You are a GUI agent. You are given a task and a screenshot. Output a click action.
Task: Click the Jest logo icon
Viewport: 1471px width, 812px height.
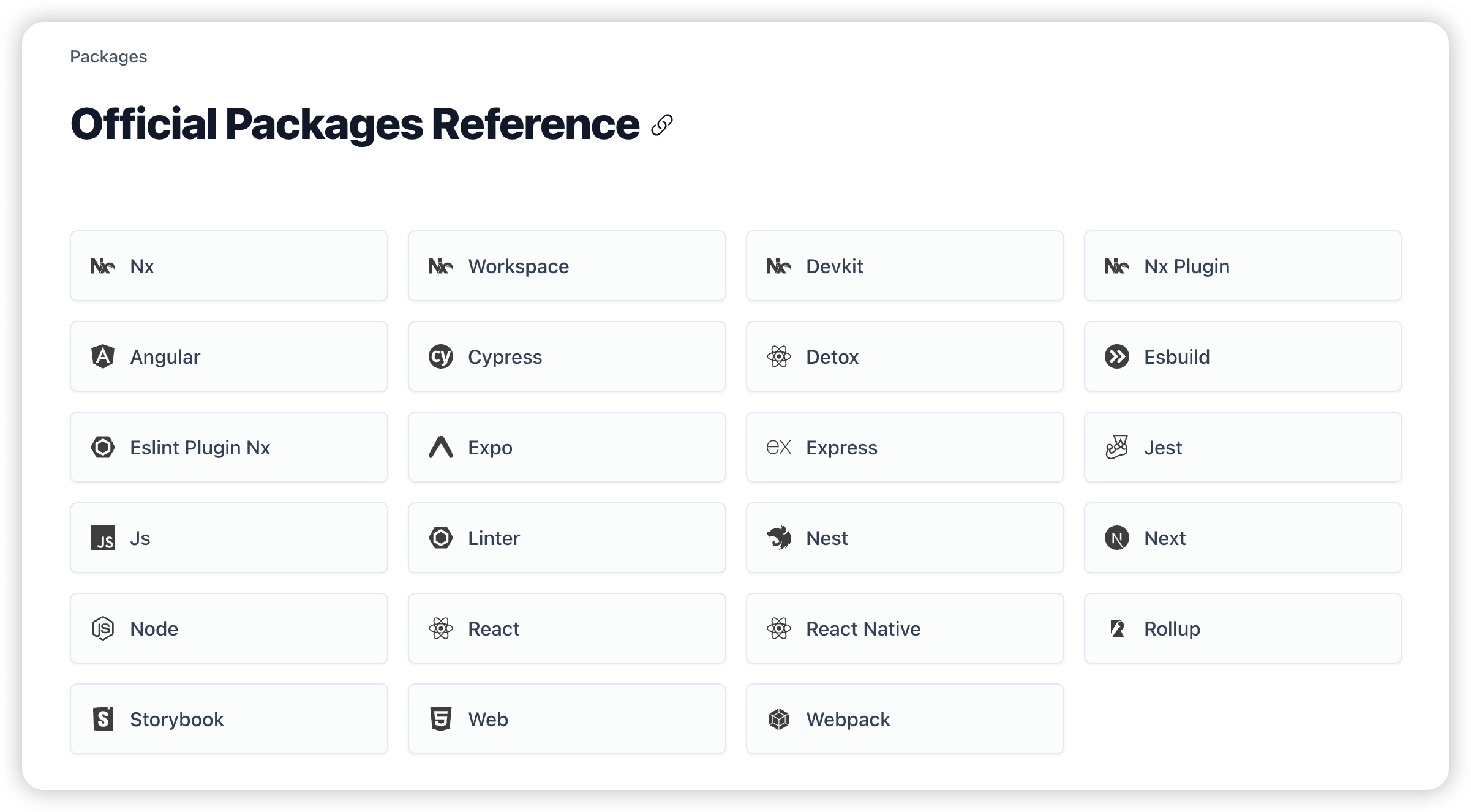[x=1117, y=447]
